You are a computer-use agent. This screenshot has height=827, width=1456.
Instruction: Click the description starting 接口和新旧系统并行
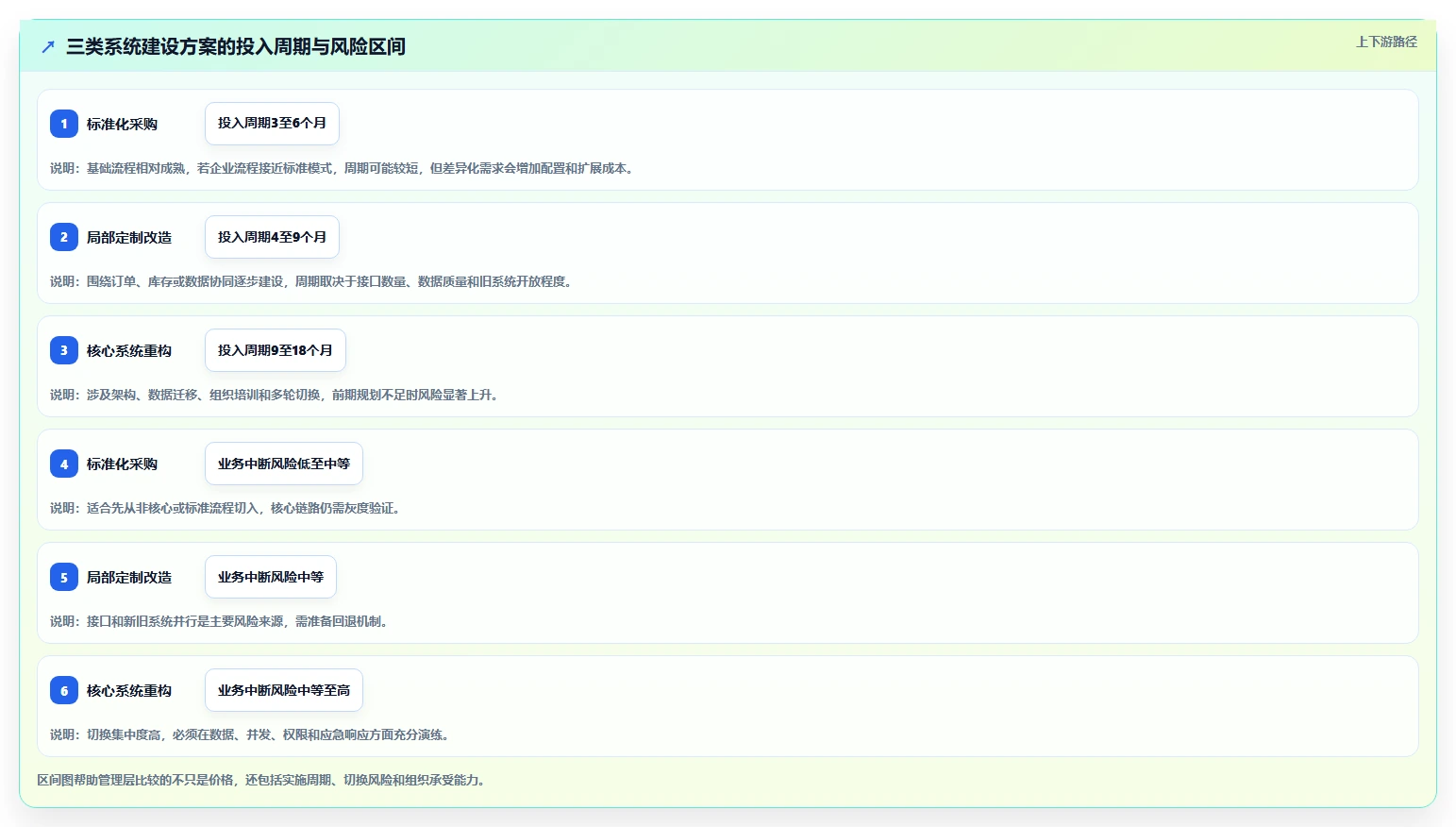pyautogui.click(x=221, y=621)
